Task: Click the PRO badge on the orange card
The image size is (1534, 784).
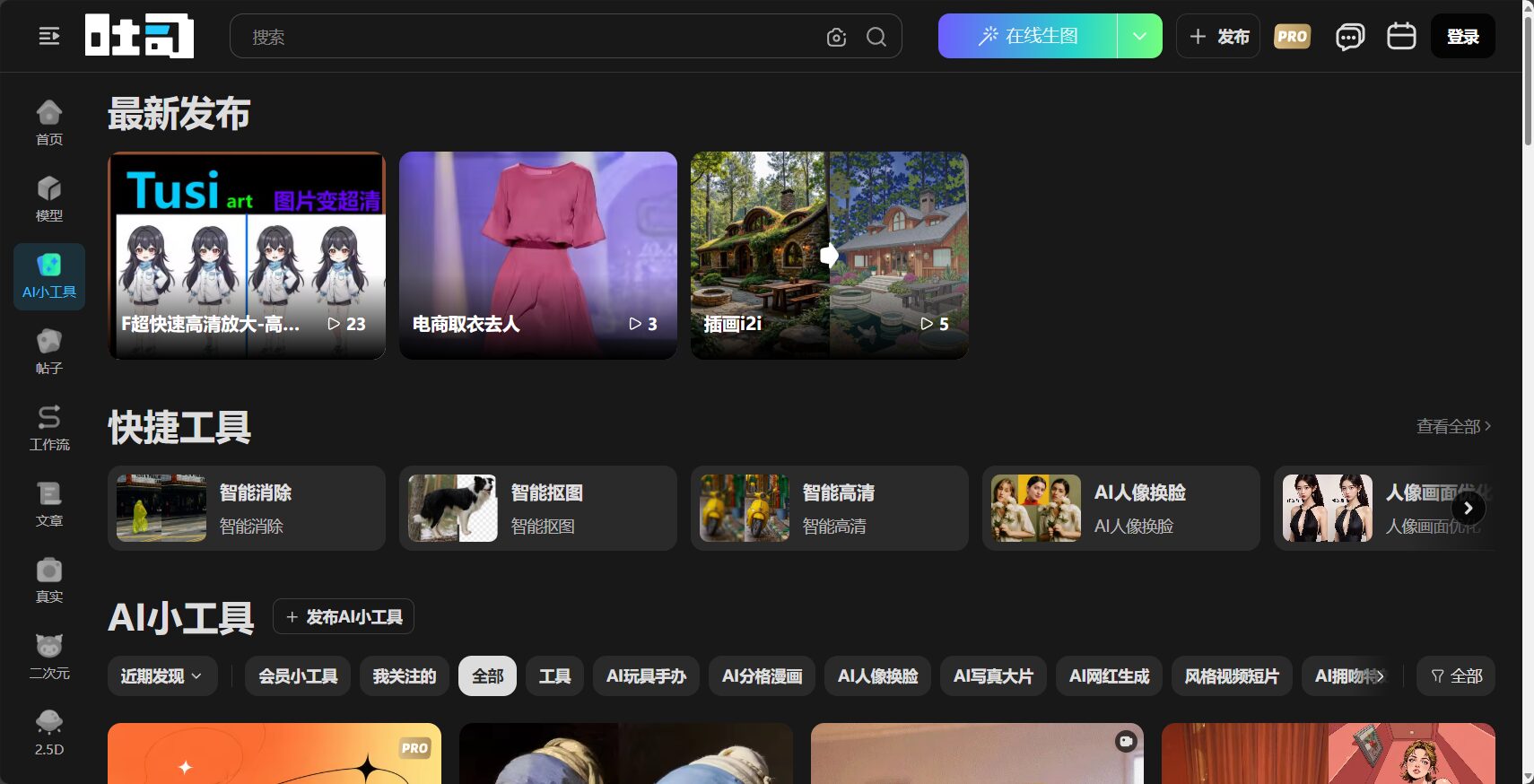Action: click(414, 748)
